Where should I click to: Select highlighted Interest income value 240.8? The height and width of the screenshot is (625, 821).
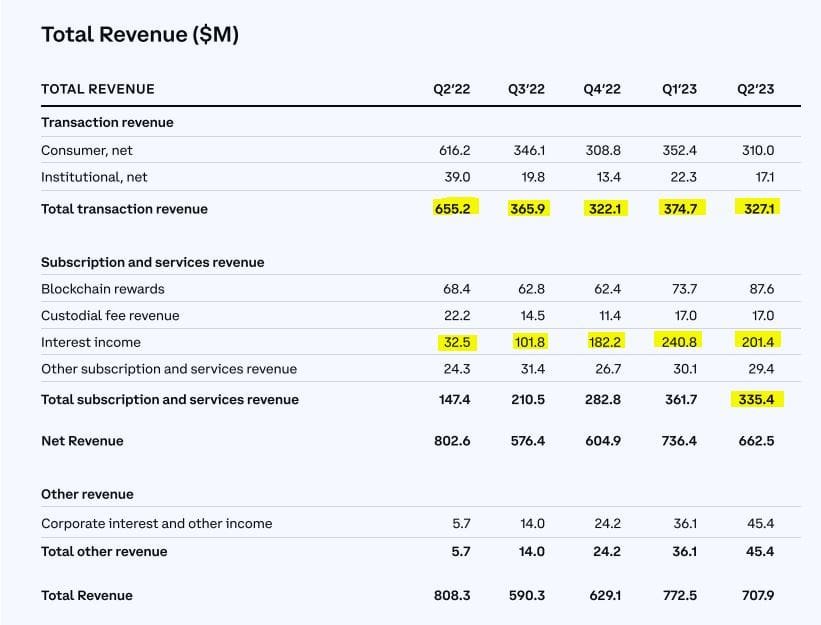pyautogui.click(x=679, y=342)
